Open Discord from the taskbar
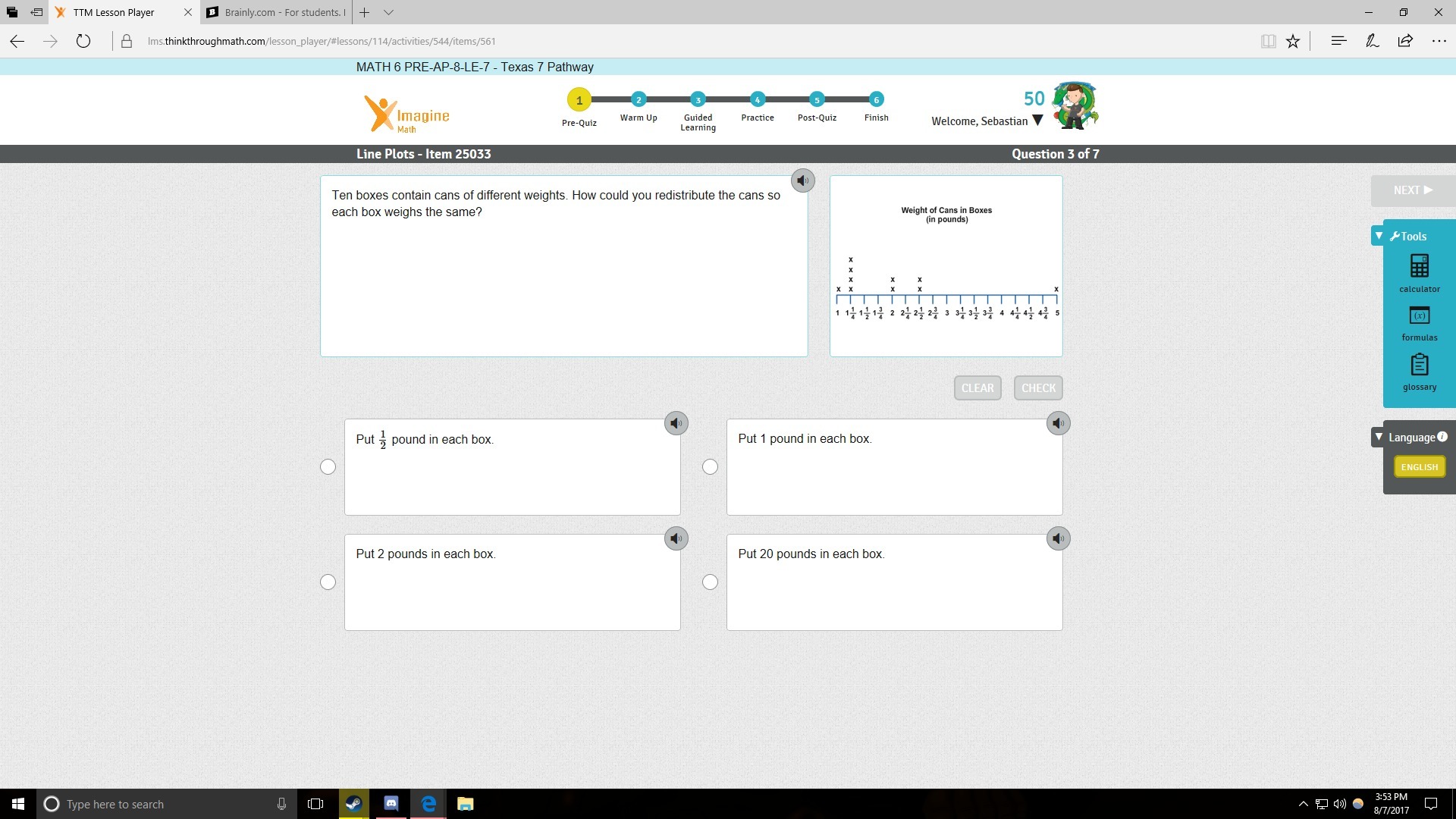 tap(391, 803)
